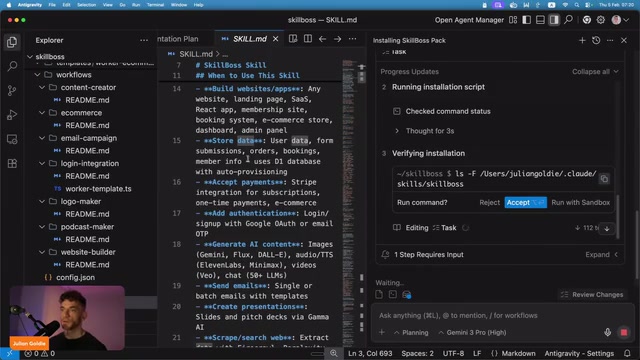Open preview to the side icon
The width and height of the screenshot is (640, 360).
click(x=293, y=39)
